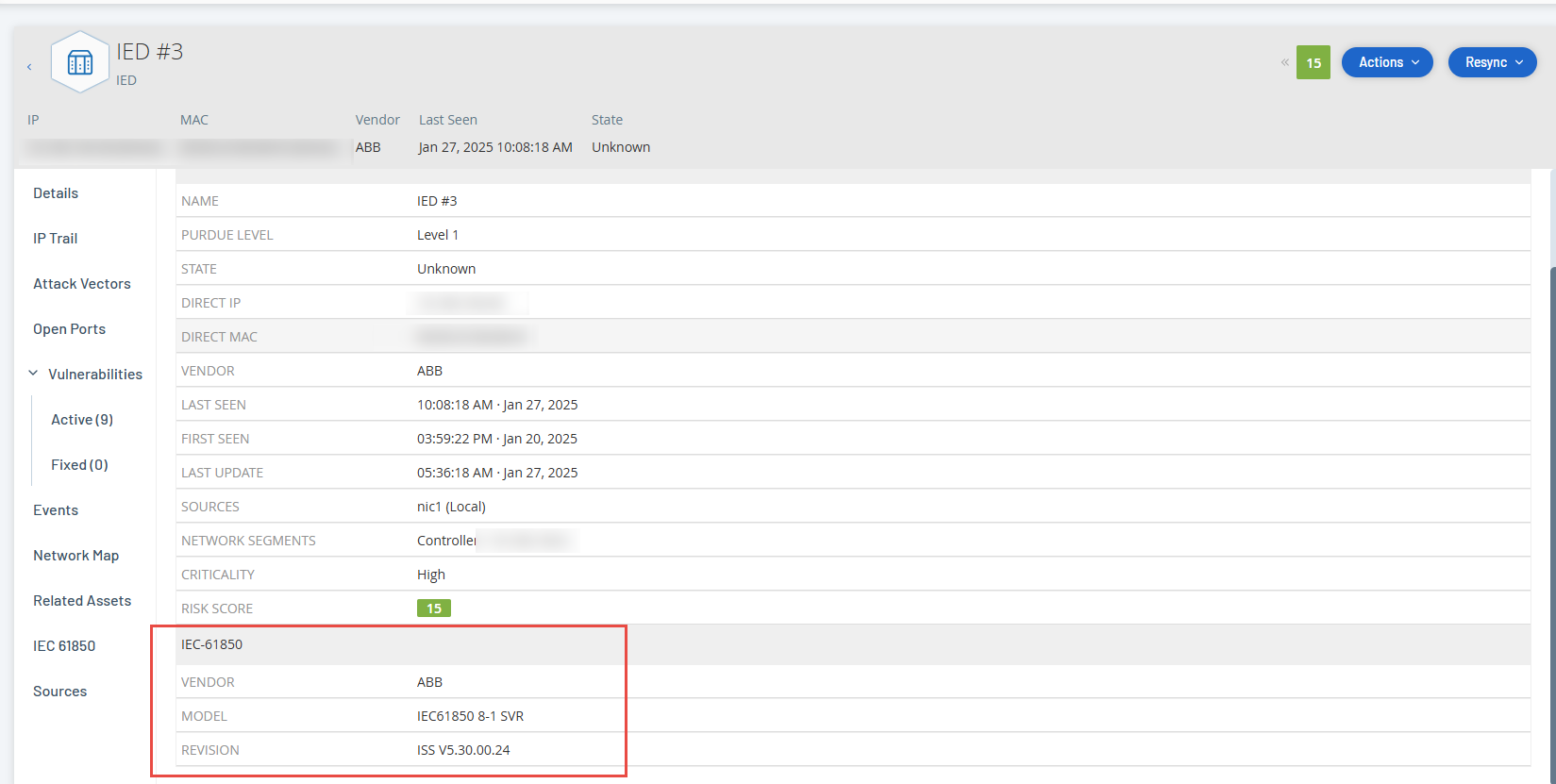The image size is (1556, 784).
Task: Show Active (9) vulnerabilities
Action: point(82,420)
